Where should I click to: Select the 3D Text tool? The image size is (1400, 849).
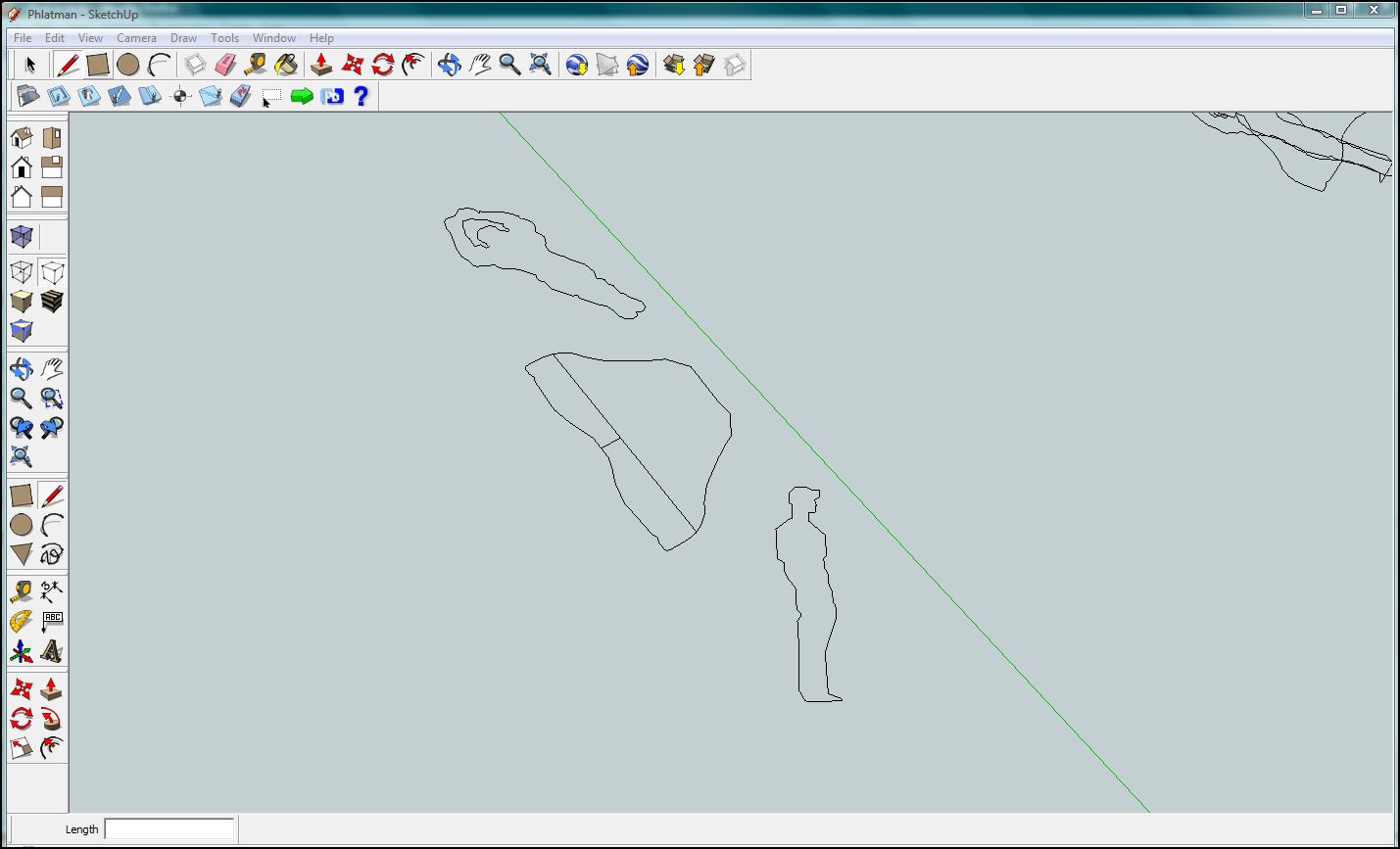52,651
